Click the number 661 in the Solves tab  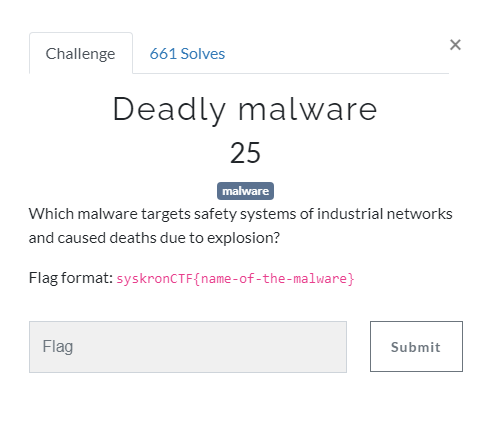[163, 54]
